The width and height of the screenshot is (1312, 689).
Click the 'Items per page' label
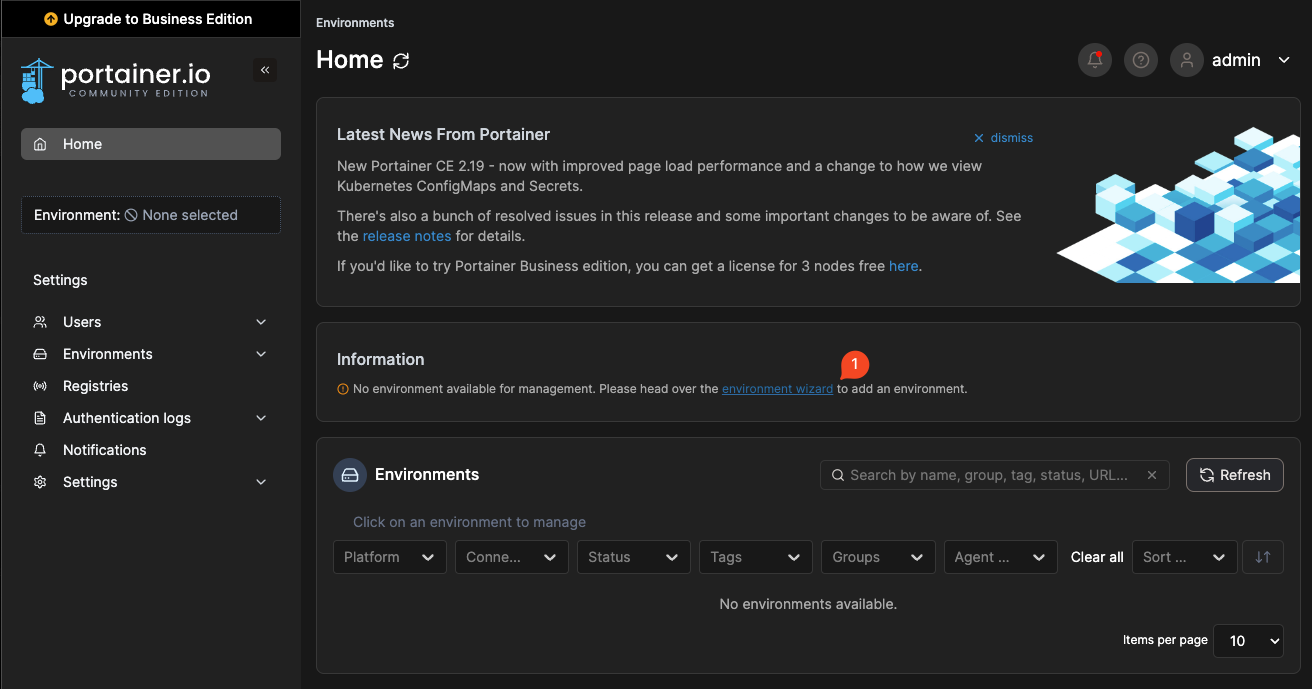(x=1165, y=640)
